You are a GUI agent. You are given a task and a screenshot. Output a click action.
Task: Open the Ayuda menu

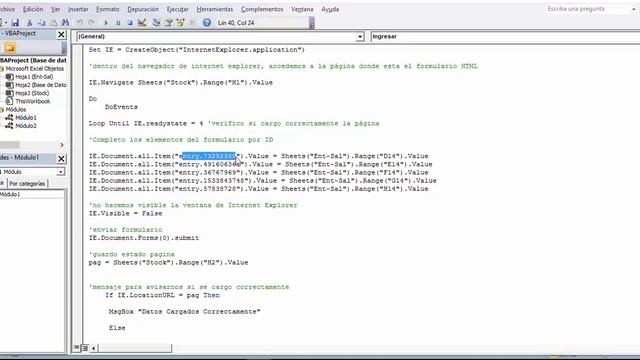[x=330, y=9]
